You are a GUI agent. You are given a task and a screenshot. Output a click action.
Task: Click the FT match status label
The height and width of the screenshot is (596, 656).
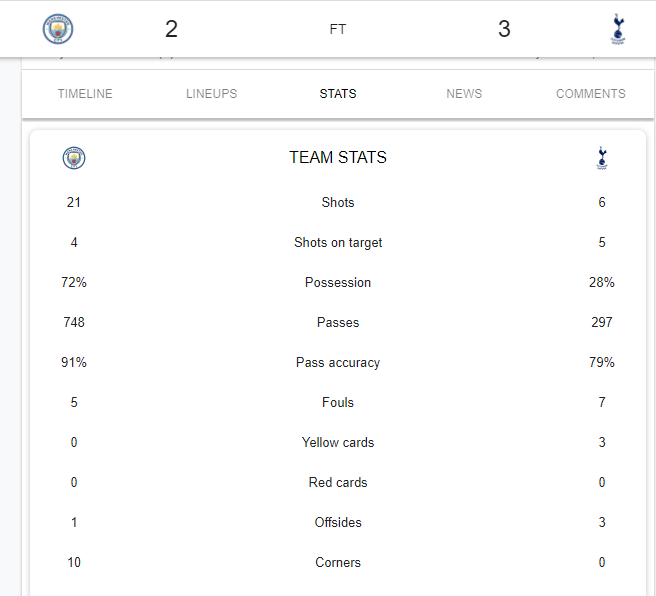pos(338,29)
